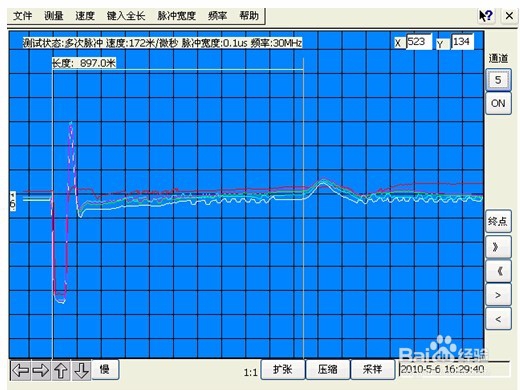
Task: Click the 终点 endpoint button
Action: (x=498, y=221)
